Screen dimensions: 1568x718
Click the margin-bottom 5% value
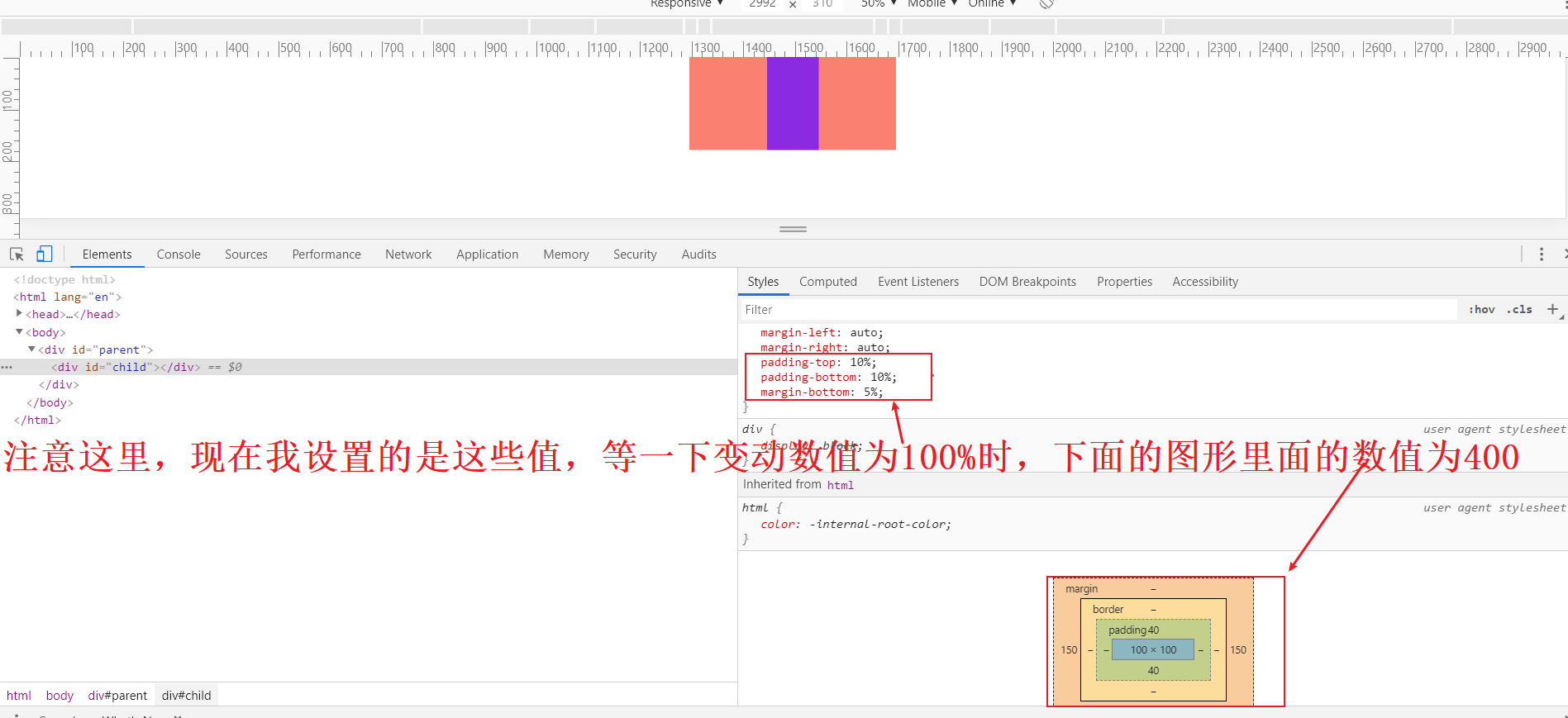(x=870, y=392)
